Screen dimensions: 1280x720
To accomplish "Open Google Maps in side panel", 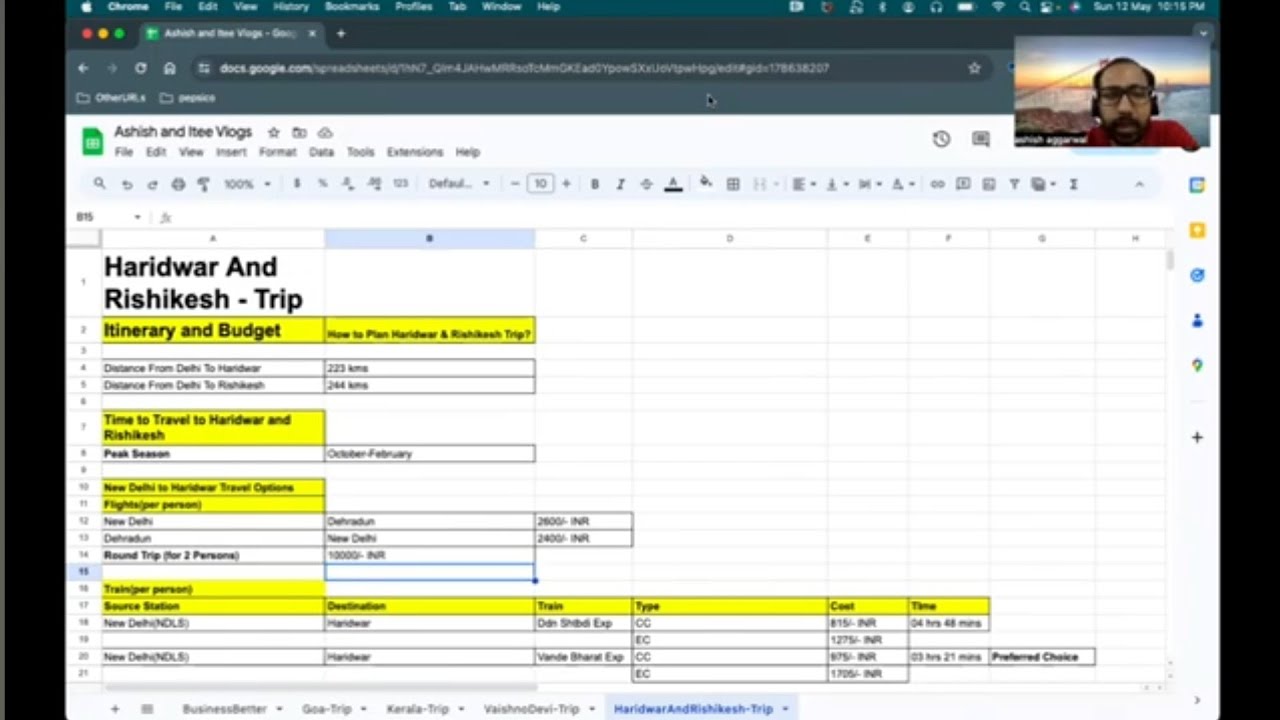I will [1197, 366].
